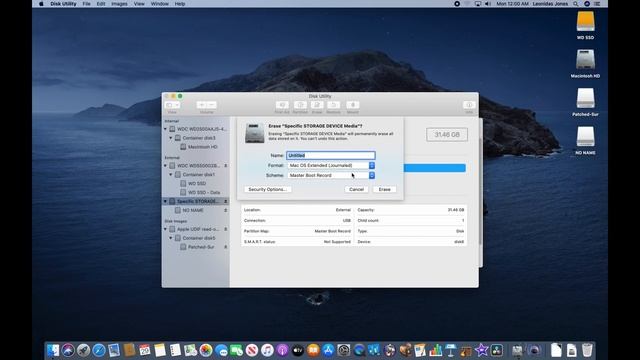
Task: Open the Scheme dropdown menu
Action: [331, 175]
